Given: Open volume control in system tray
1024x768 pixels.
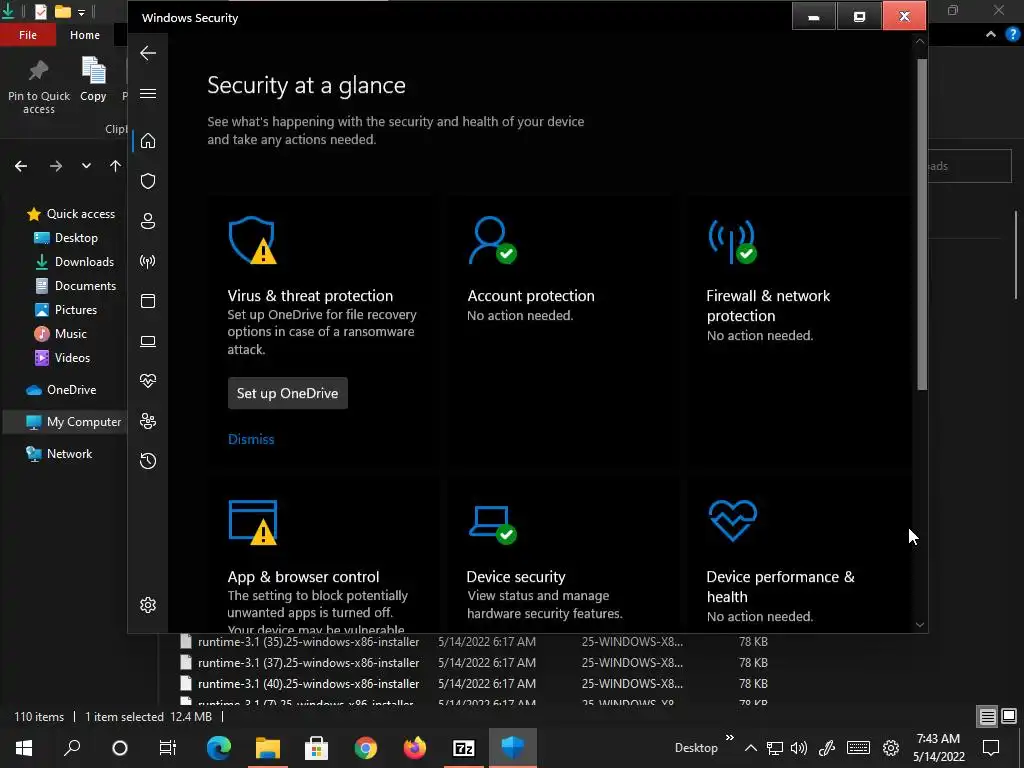Looking at the screenshot, I should [799, 748].
